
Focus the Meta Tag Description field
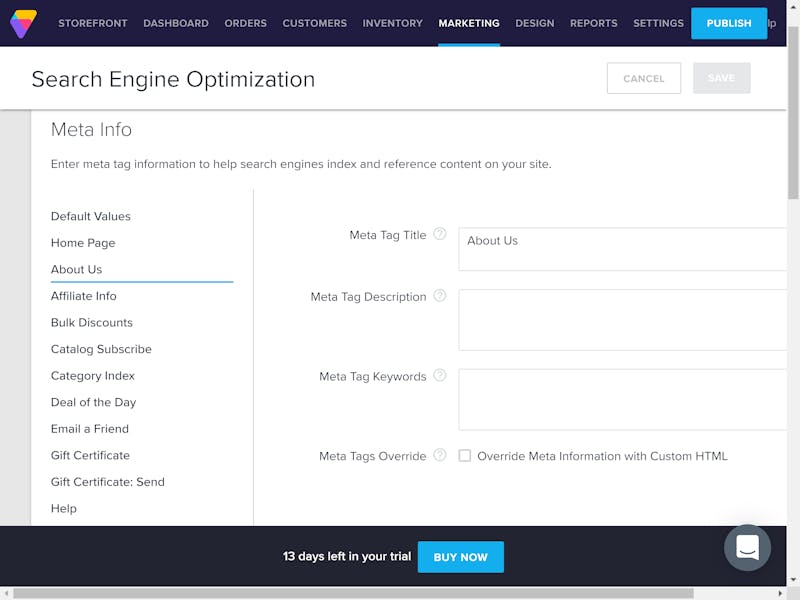tap(622, 320)
